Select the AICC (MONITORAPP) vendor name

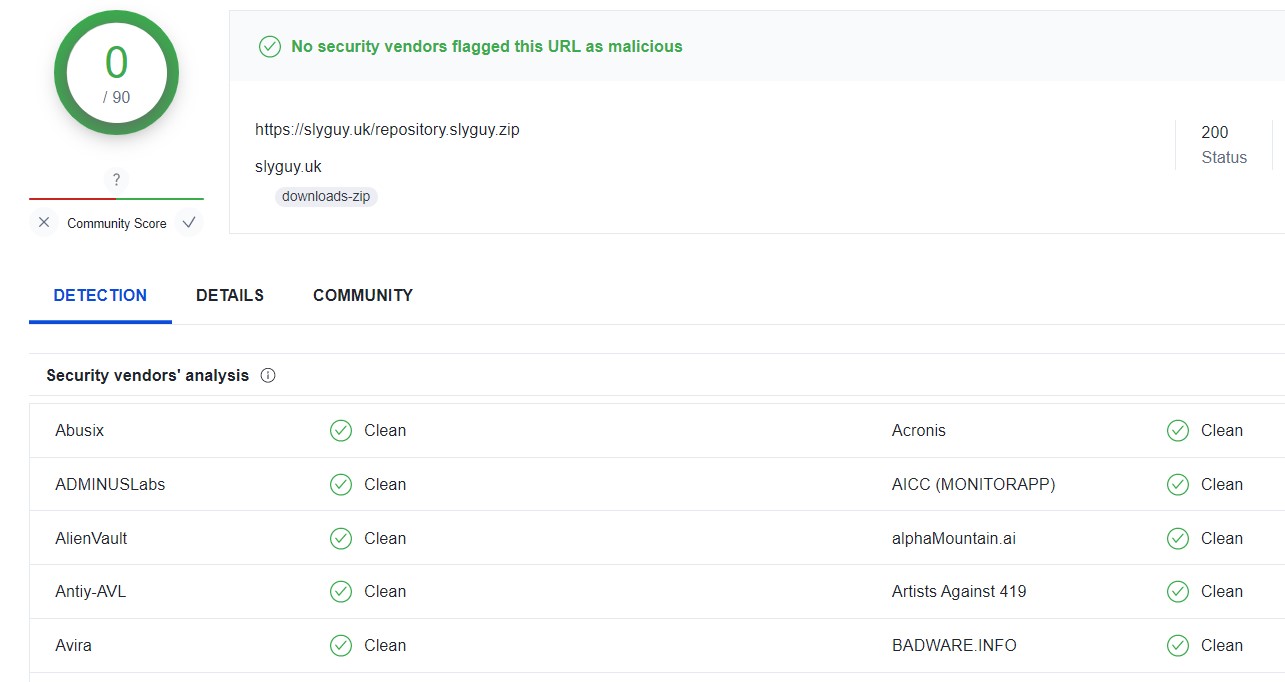click(x=974, y=485)
